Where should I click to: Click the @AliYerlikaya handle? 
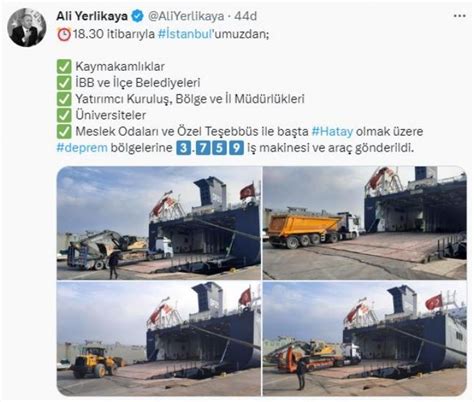click(x=186, y=16)
